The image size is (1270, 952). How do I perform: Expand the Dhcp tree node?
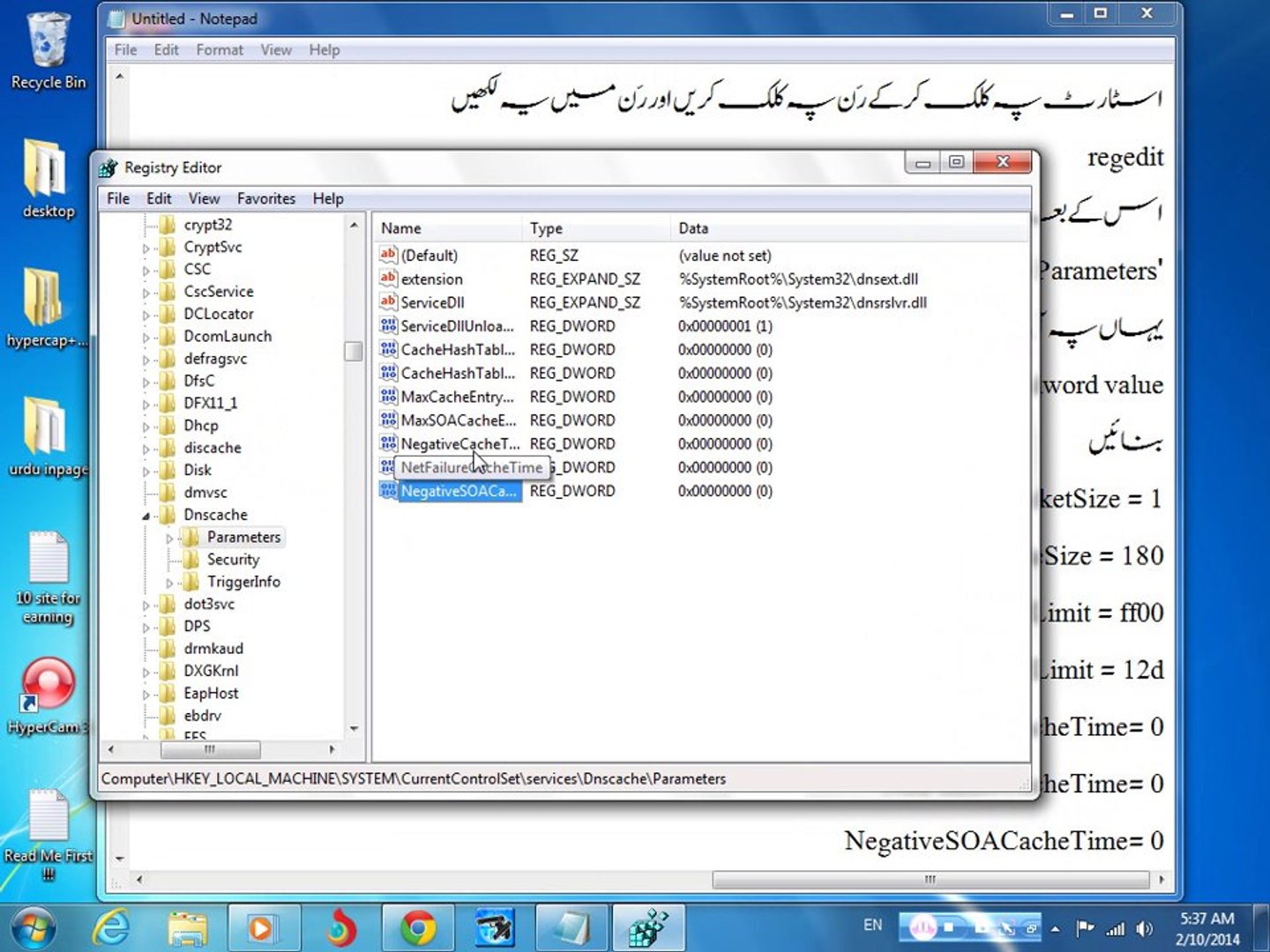[x=146, y=427]
